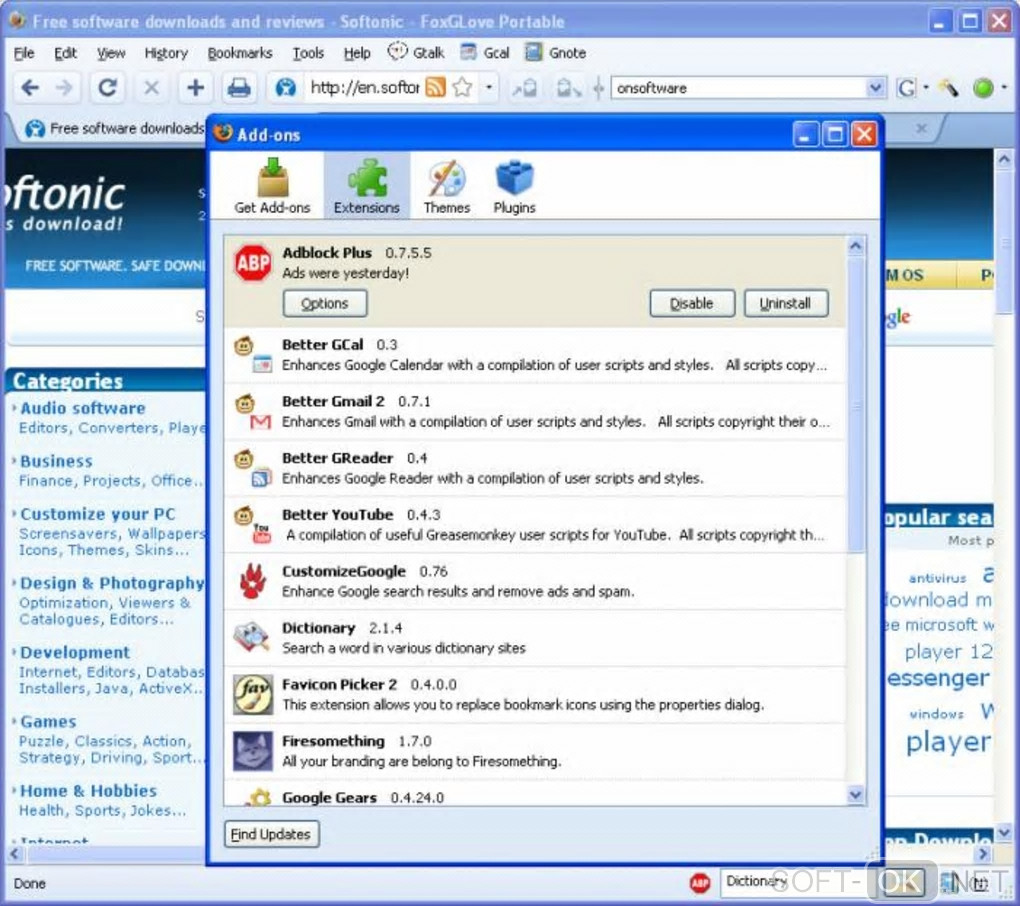Click the Softonic page scroll-up arrow
Viewport: 1020px width, 906px height.
pyautogui.click(x=1004, y=158)
